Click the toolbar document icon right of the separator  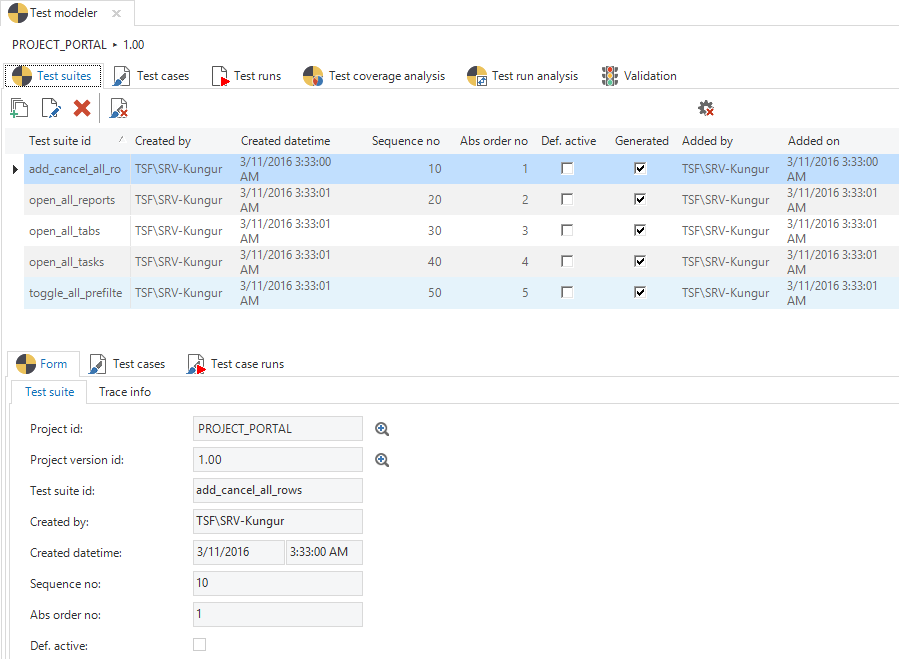[x=119, y=108]
